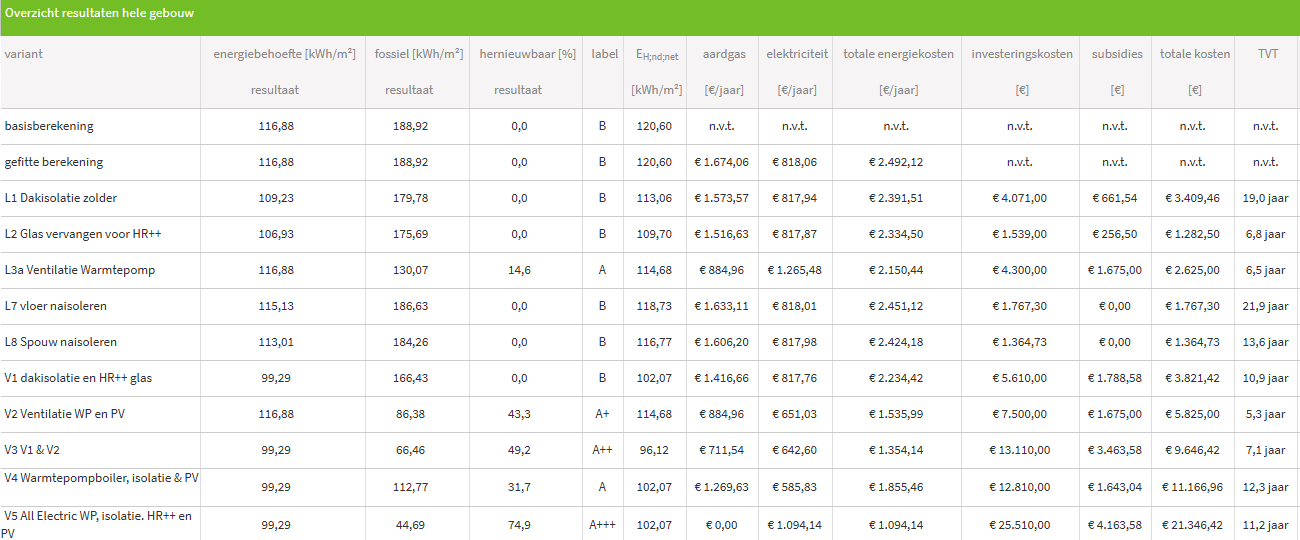Click the € 3.463,58 subsidies cell

[1117, 450]
